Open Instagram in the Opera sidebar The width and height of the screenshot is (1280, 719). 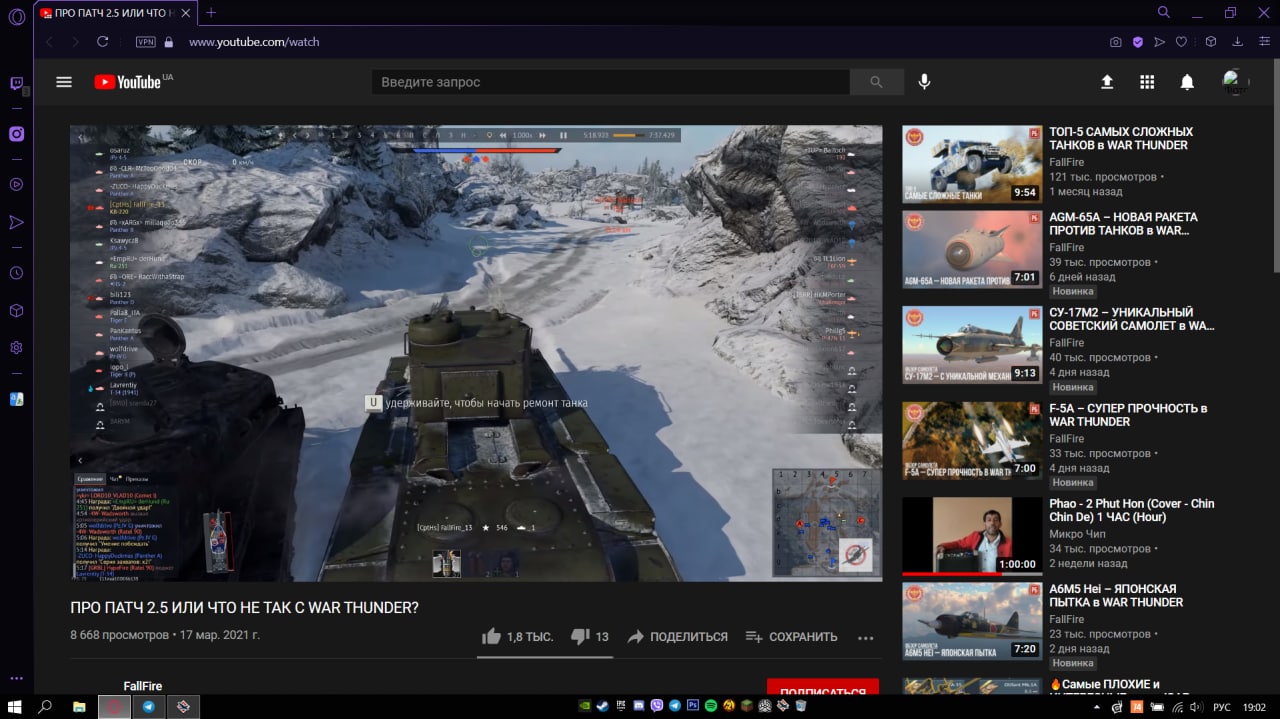(x=16, y=134)
